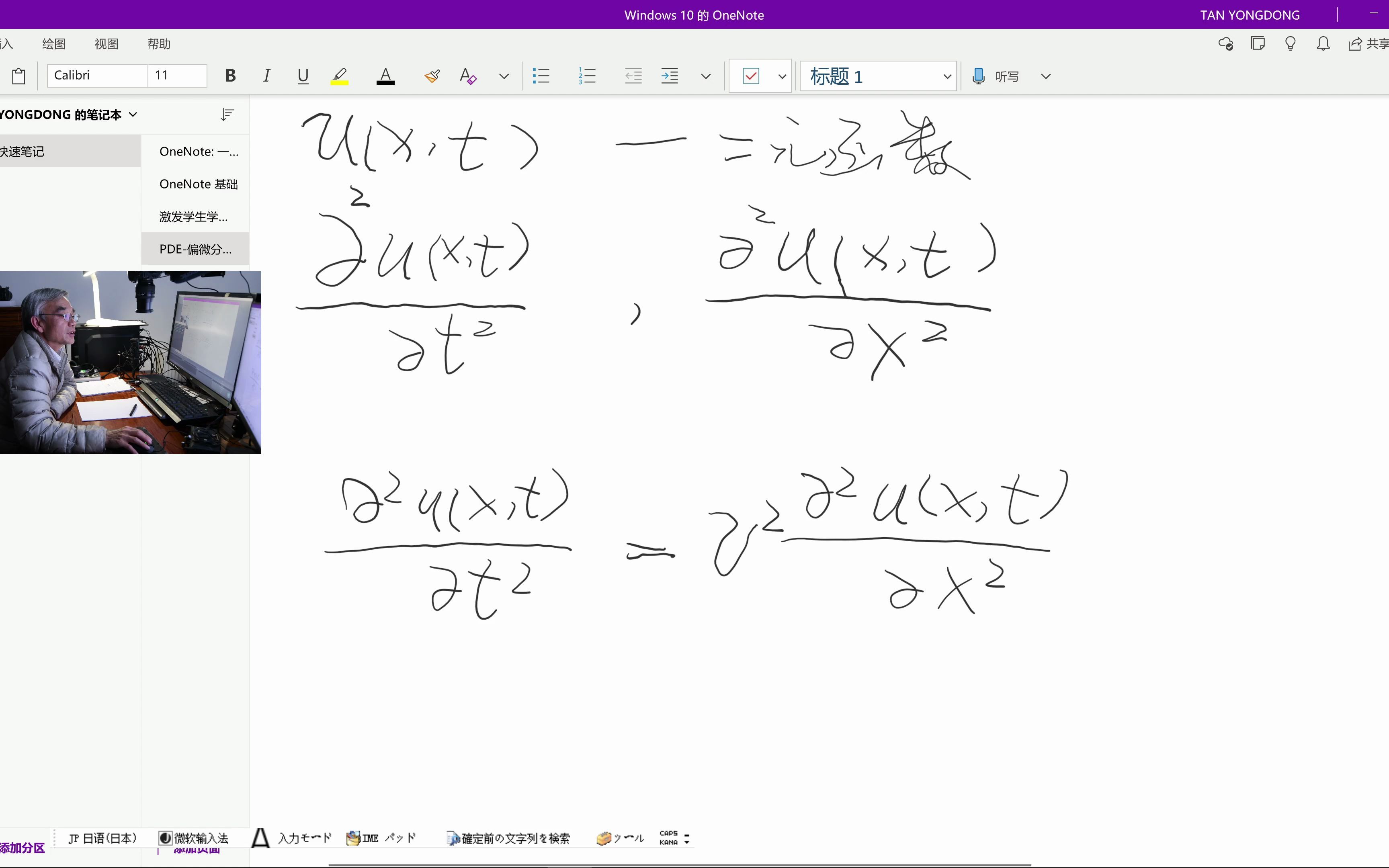Click the format painter brush icon

click(432, 76)
